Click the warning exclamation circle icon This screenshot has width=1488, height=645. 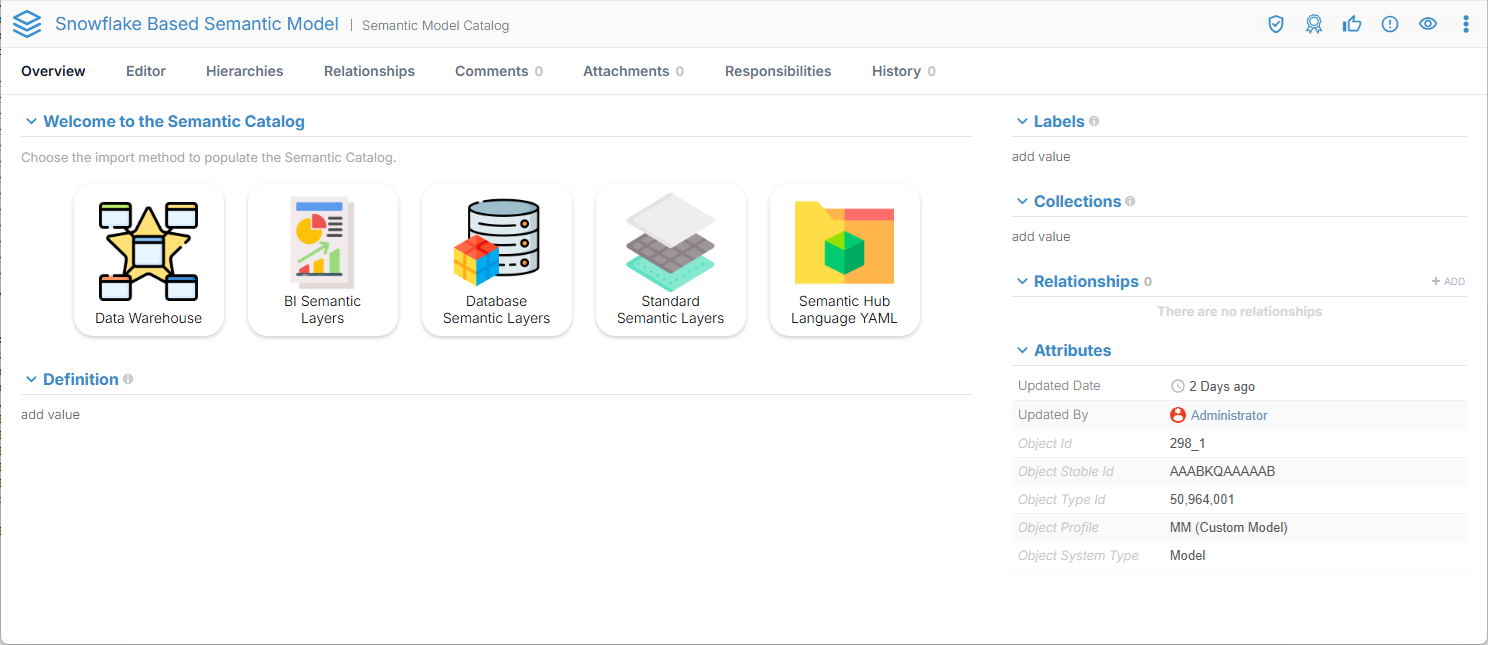1390,24
